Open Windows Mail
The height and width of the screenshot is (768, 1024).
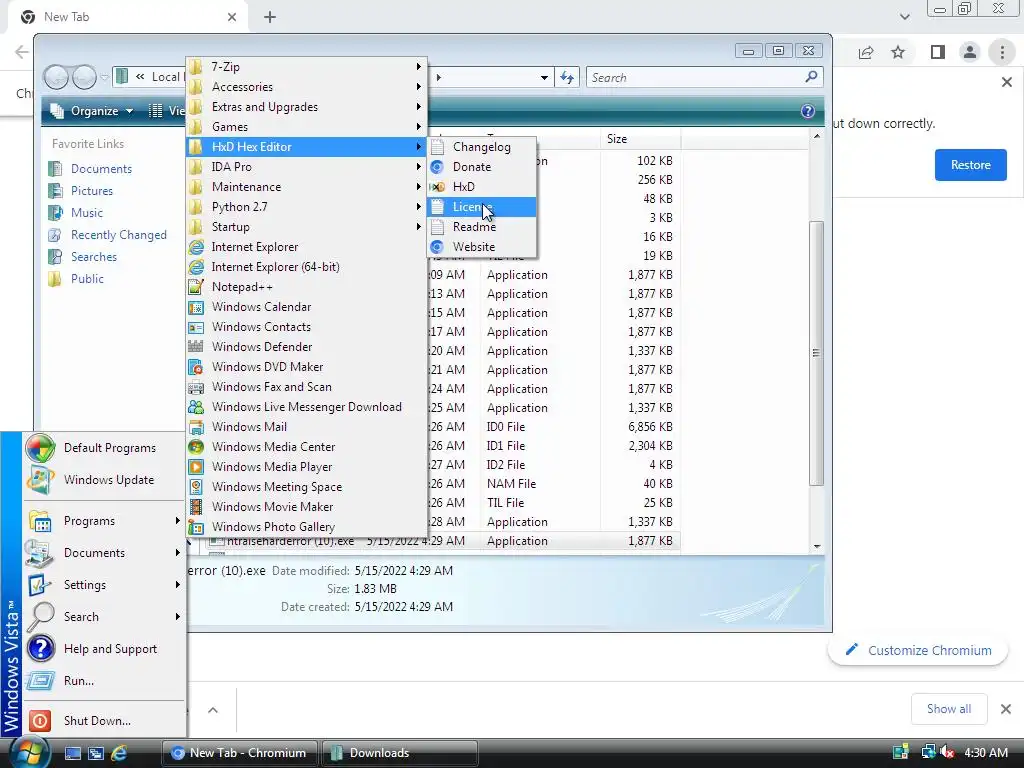(307, 426)
